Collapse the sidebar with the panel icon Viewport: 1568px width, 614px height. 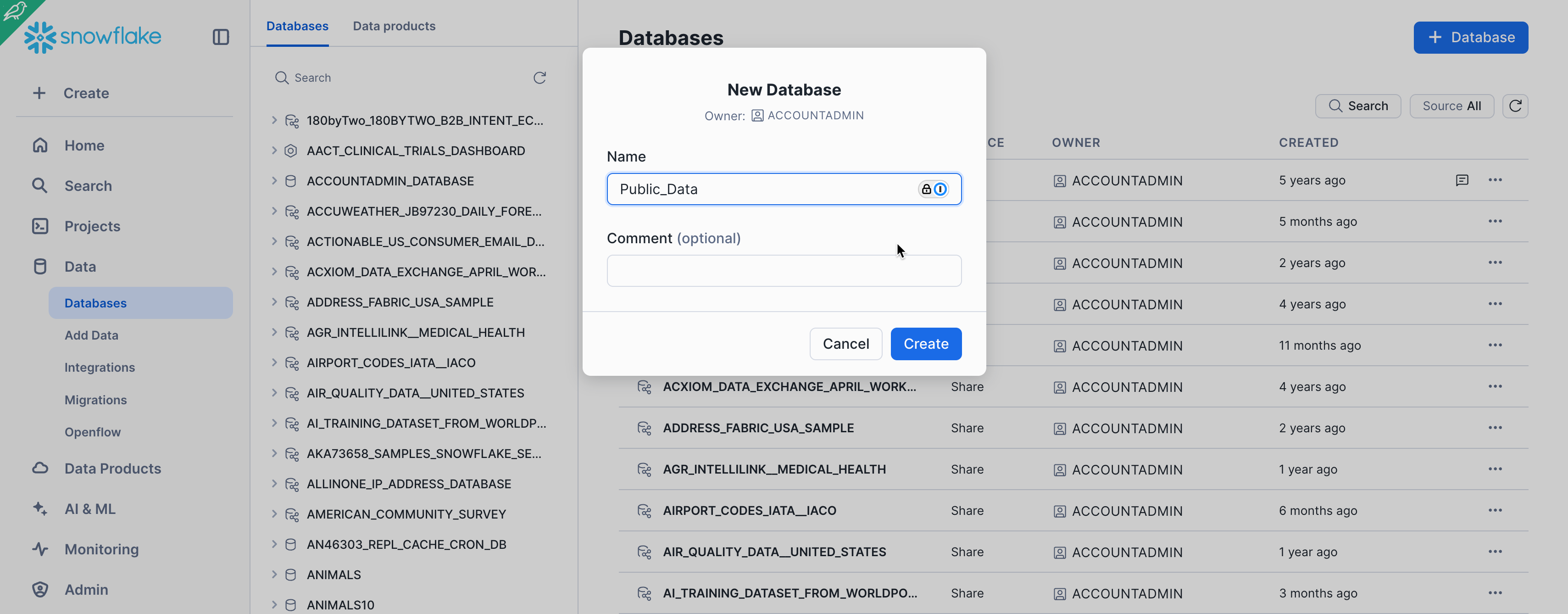[220, 37]
